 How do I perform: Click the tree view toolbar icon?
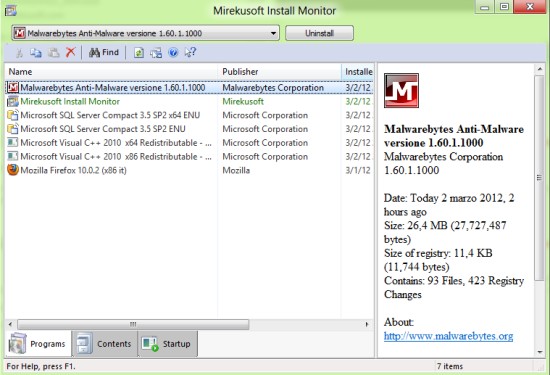(156, 53)
